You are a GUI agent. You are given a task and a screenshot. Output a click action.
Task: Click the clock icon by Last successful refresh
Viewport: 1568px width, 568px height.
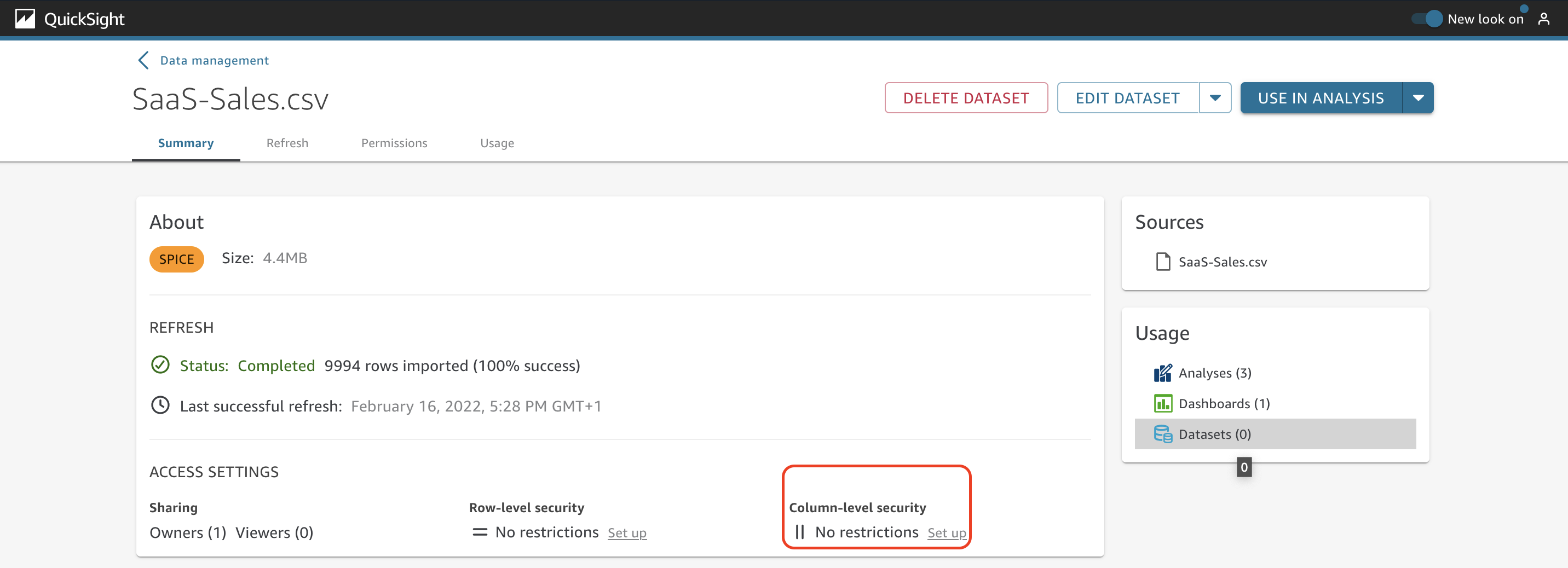click(x=160, y=405)
